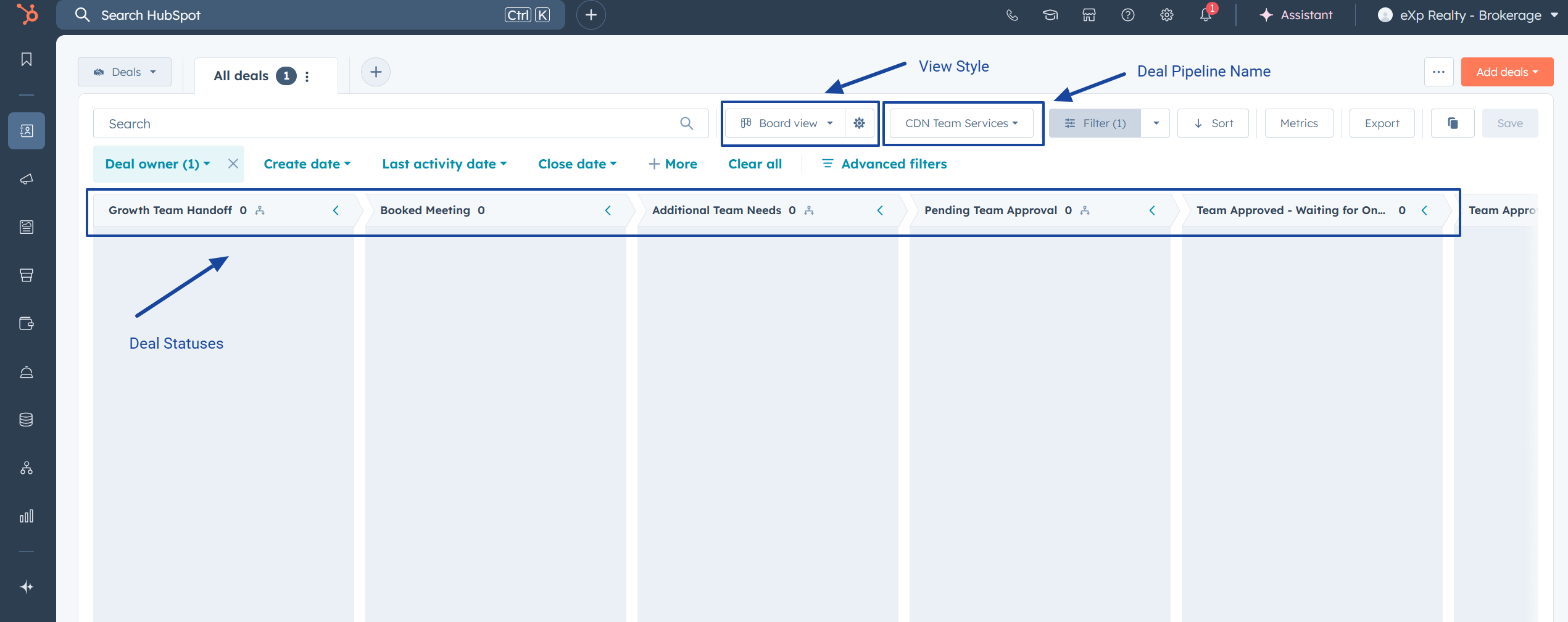Open the dropdown arrow beside Filter (1)
Viewport: 1568px width, 622px height.
coord(1156,123)
